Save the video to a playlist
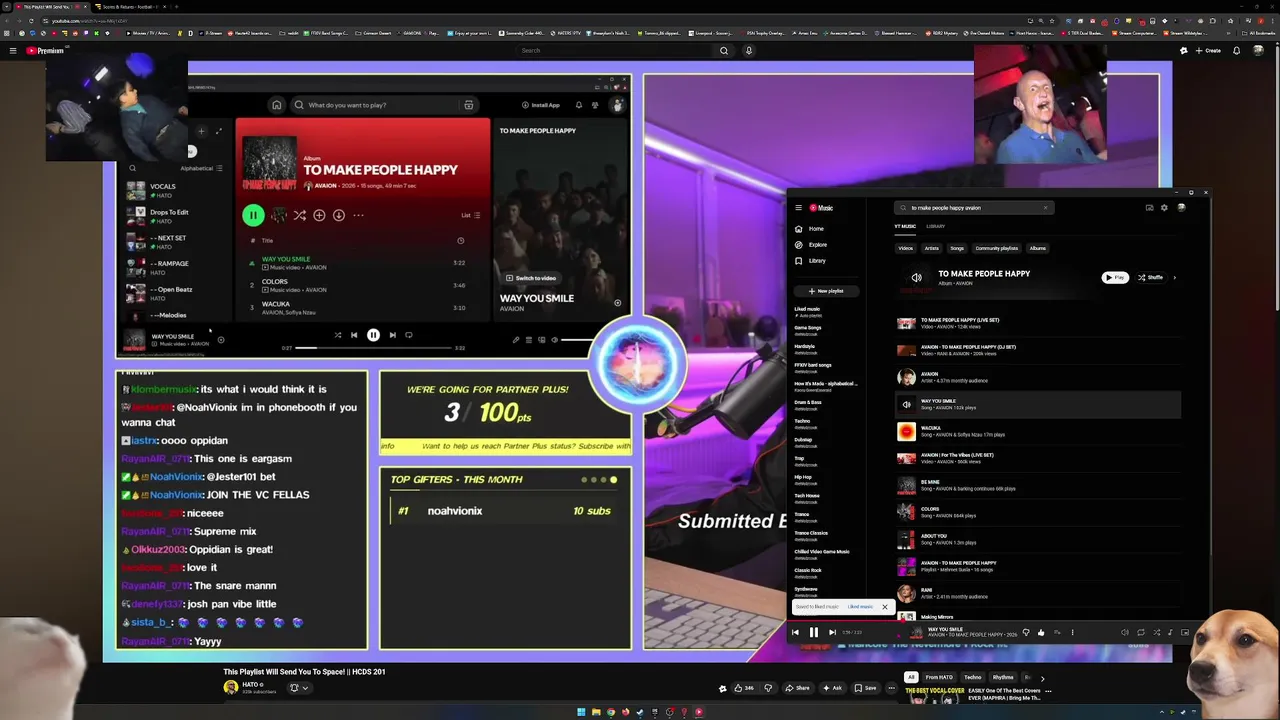 866,688
